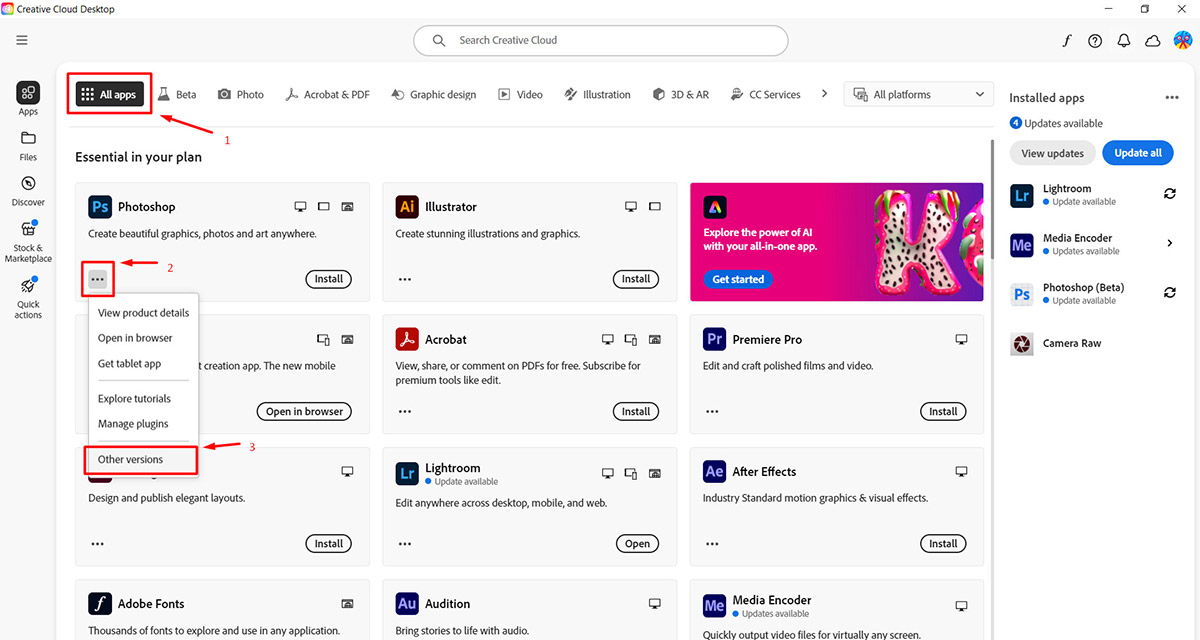Open the Files section in sidebar
This screenshot has width=1200, height=640.
pos(28,145)
